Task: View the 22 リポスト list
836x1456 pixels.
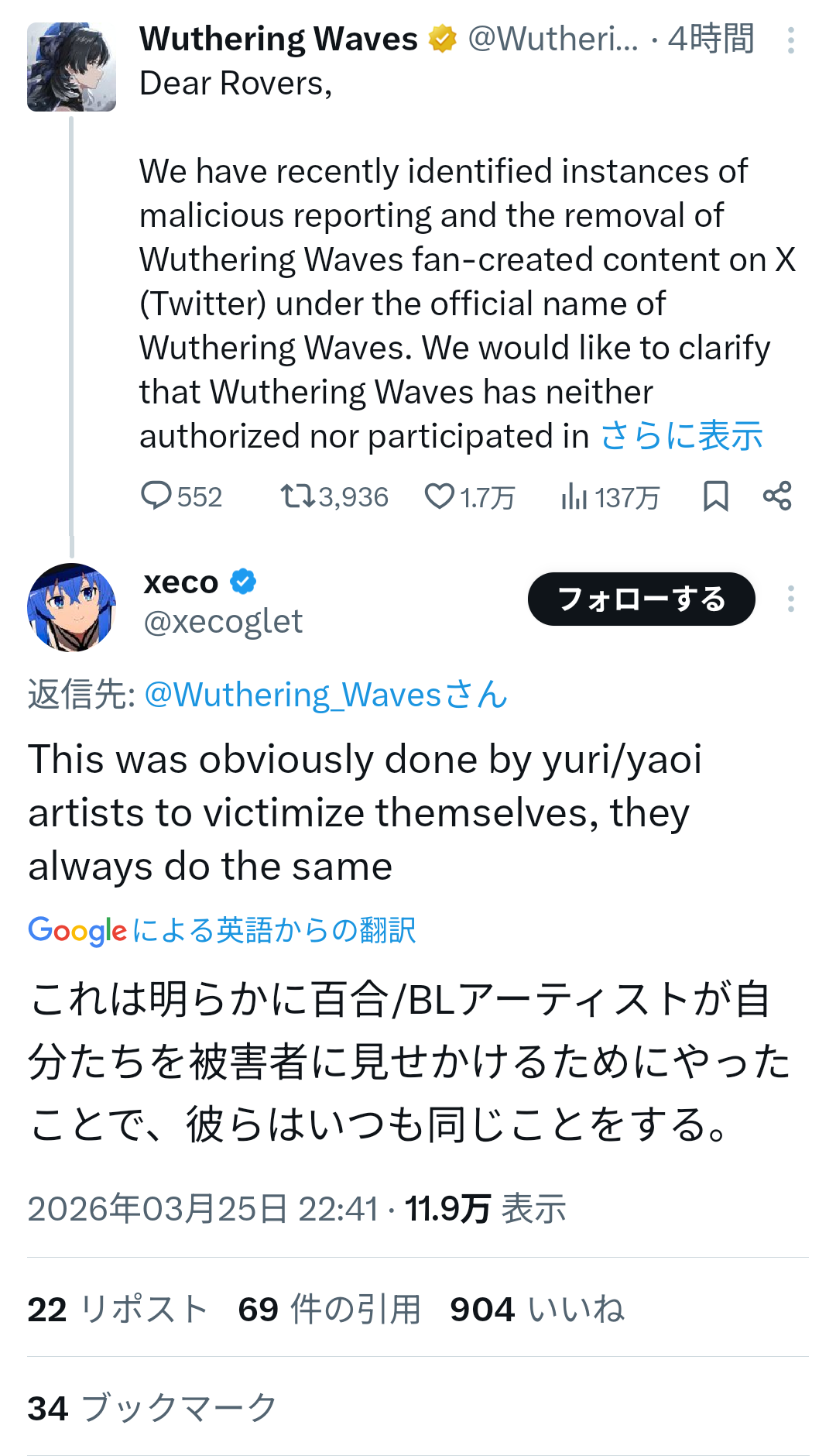Action: 118,1310
